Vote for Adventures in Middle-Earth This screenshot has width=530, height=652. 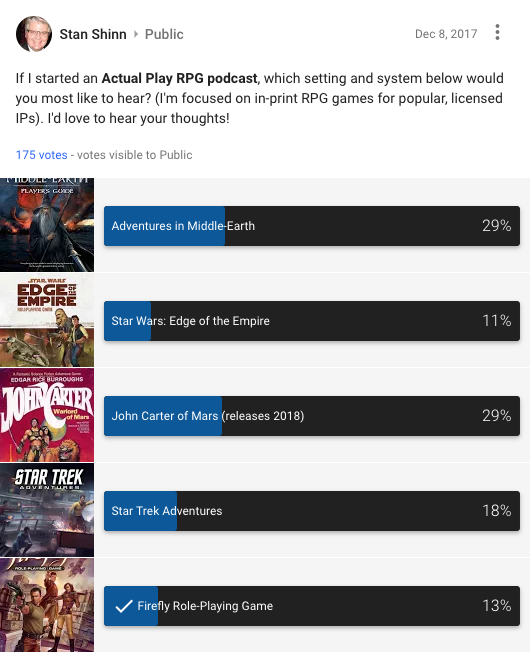pyautogui.click(x=312, y=226)
